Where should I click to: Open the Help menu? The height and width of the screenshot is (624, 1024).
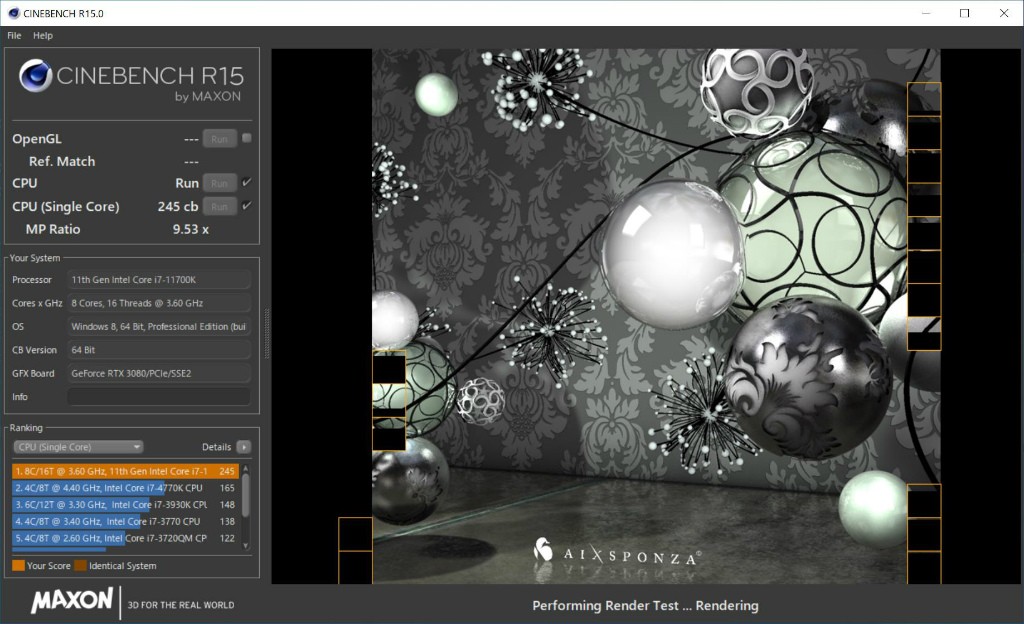43,35
